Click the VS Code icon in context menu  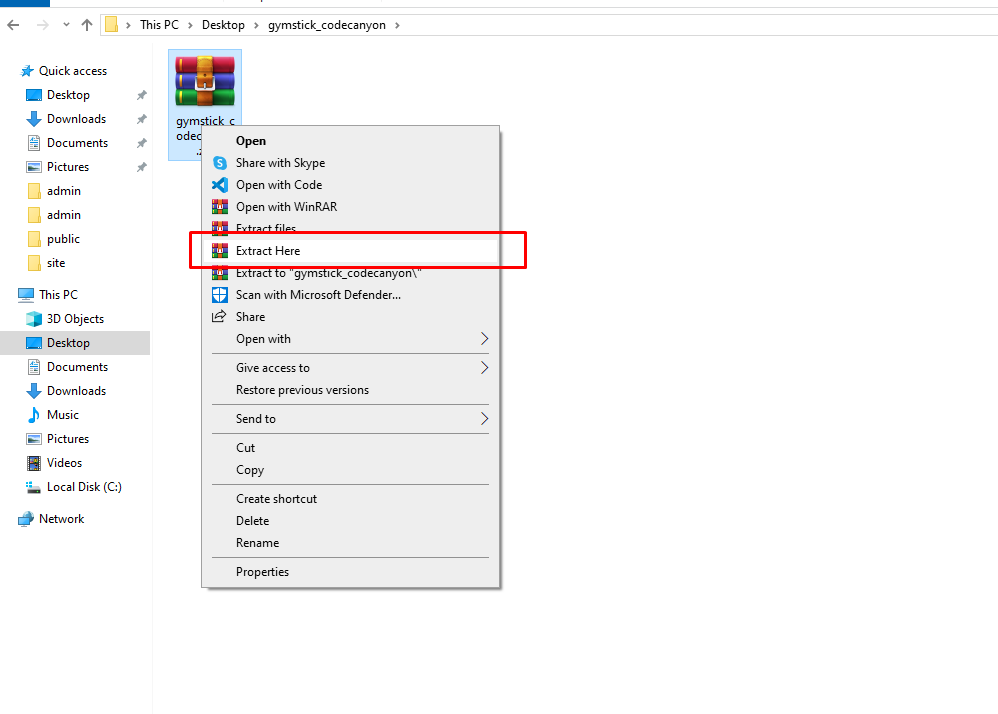pyautogui.click(x=219, y=185)
